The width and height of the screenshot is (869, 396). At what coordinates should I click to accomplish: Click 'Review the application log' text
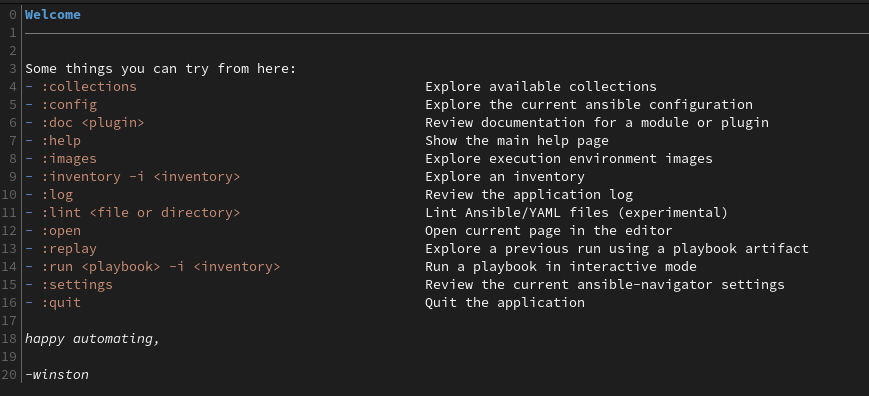[x=529, y=195]
